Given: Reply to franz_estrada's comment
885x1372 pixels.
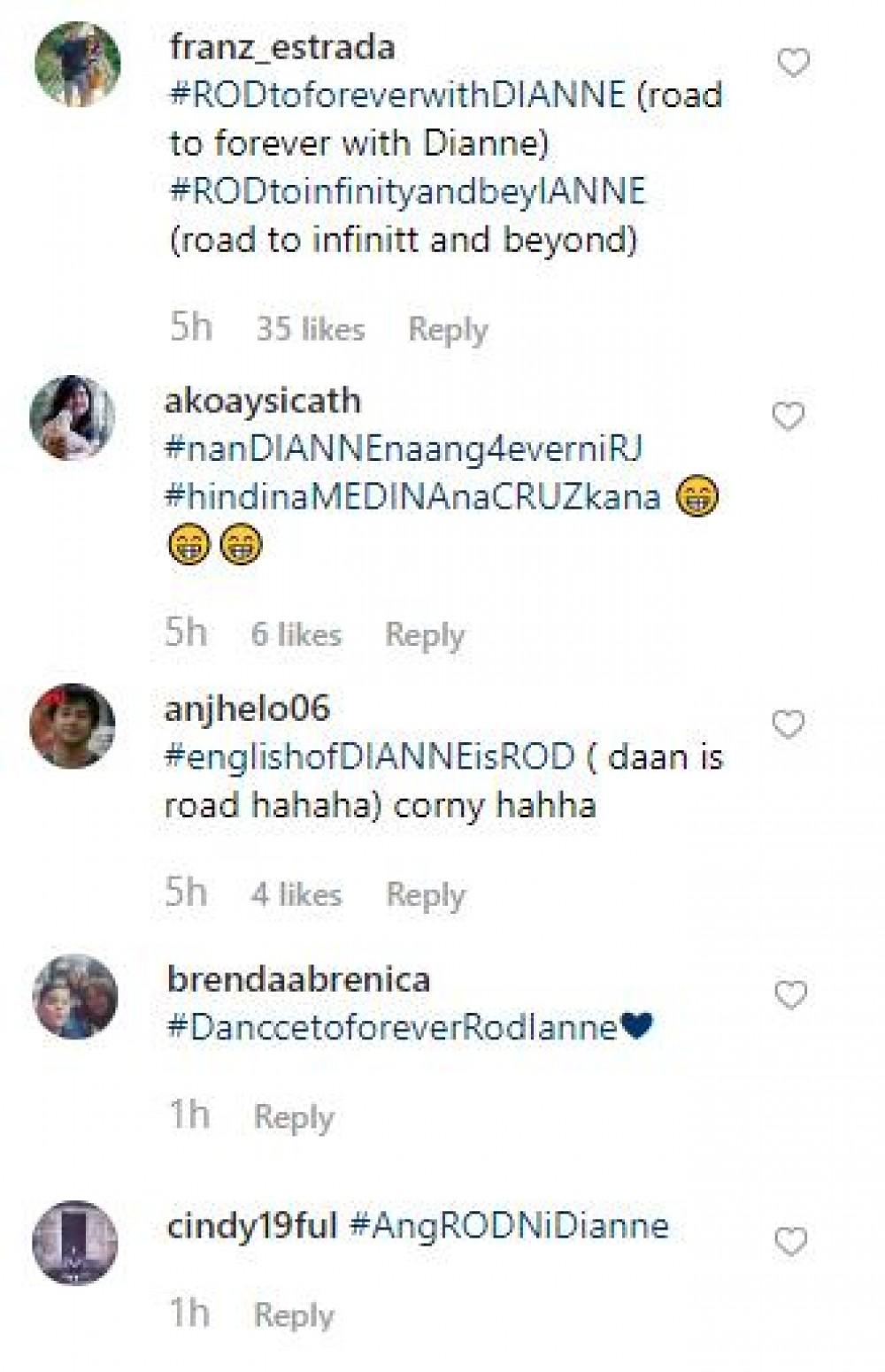Looking at the screenshot, I should pos(448,329).
